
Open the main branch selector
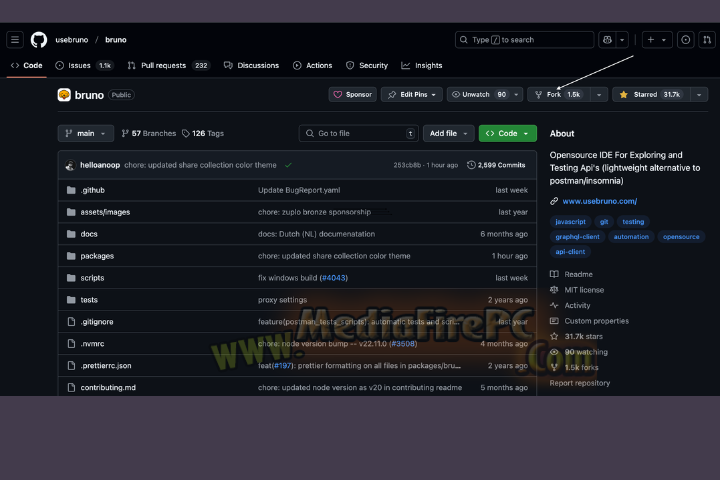click(86, 134)
